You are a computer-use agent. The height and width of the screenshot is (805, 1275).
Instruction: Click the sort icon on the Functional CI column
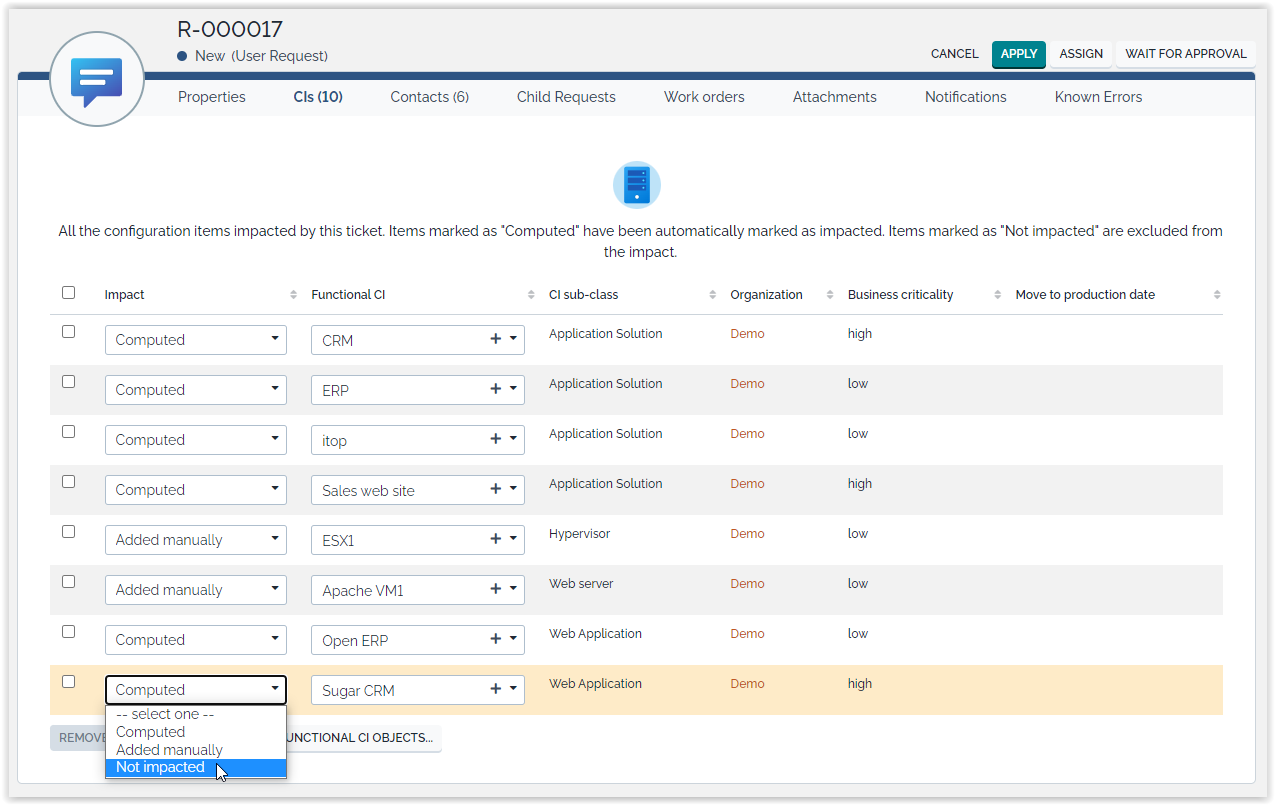pyautogui.click(x=531, y=294)
